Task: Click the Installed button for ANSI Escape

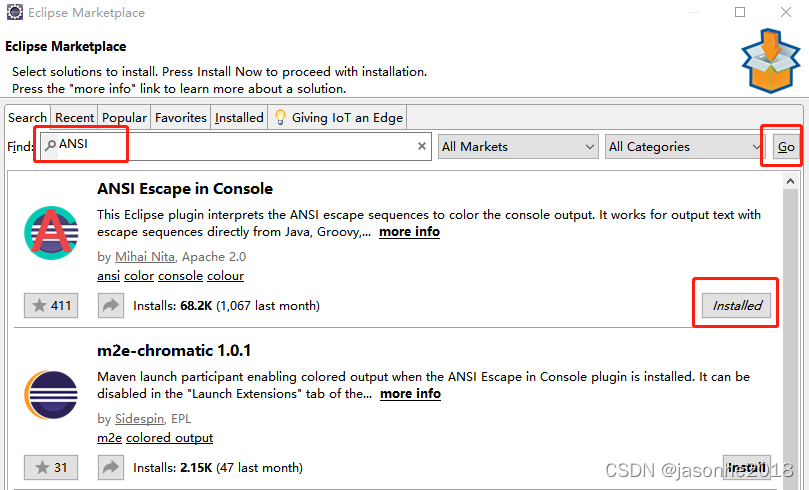Action: point(736,305)
